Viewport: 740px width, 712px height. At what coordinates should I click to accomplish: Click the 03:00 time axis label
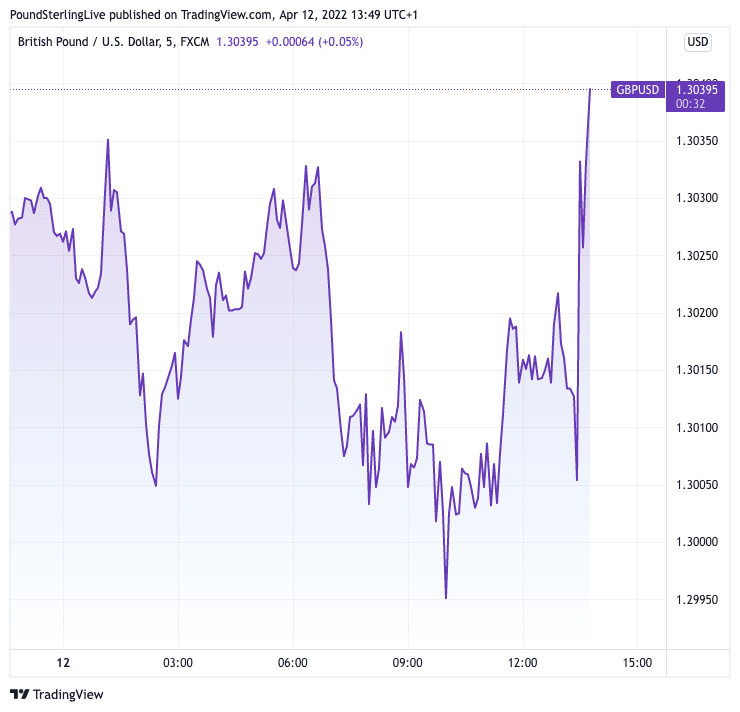tap(178, 662)
